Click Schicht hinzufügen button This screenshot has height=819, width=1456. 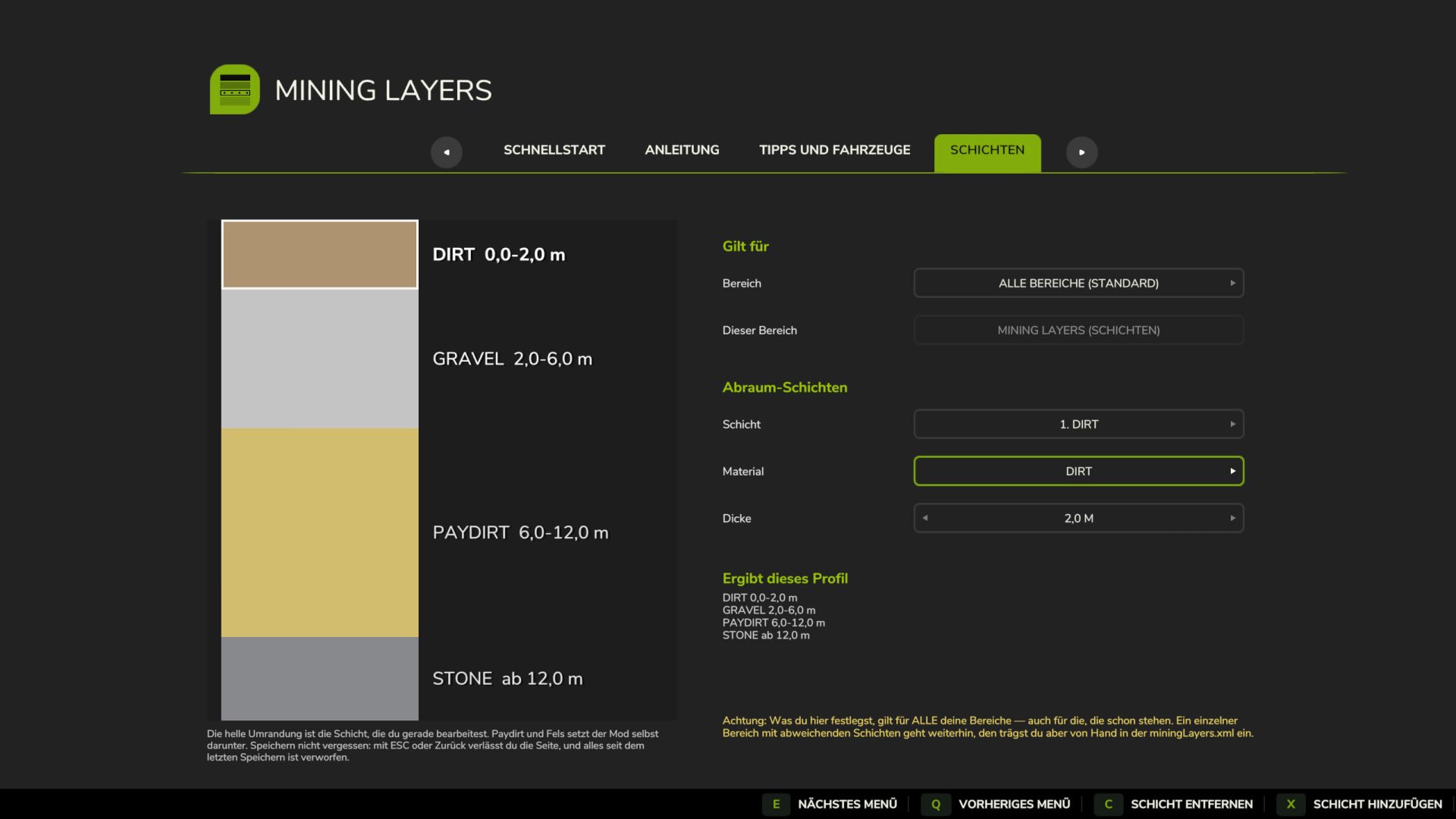coord(1377,804)
